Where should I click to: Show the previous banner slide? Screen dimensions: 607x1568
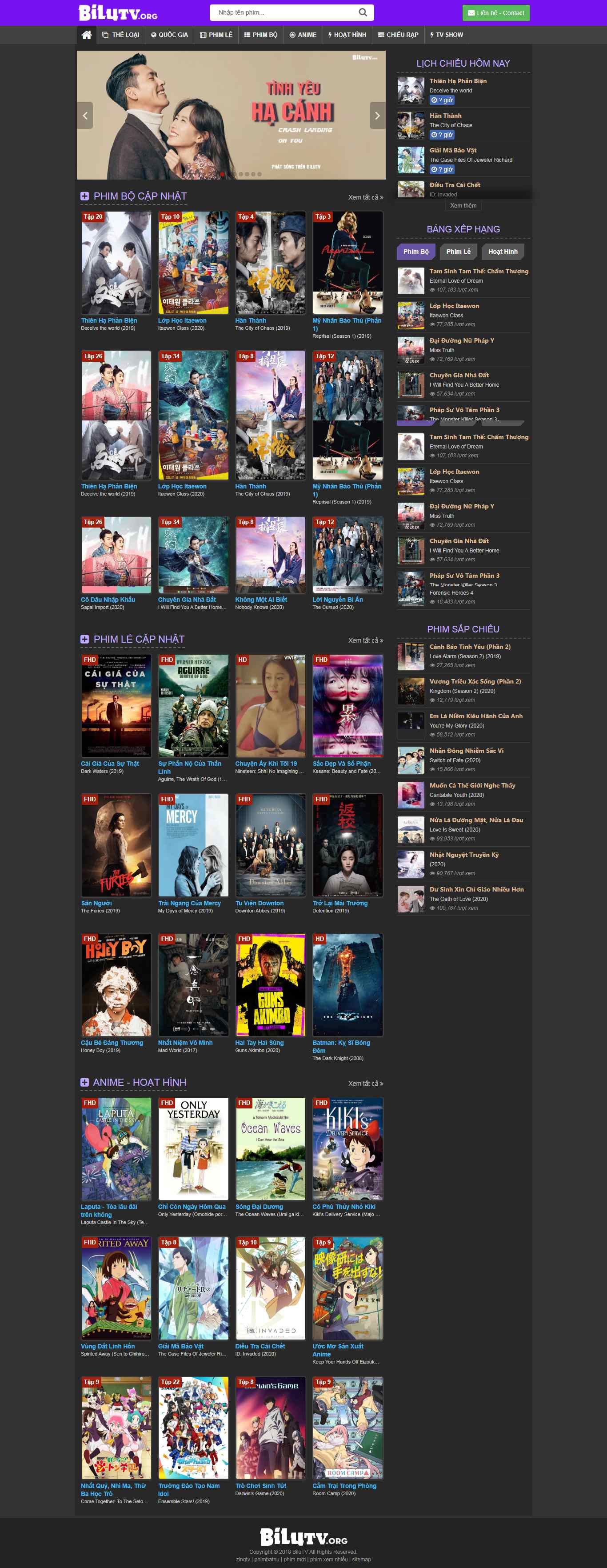85,115
